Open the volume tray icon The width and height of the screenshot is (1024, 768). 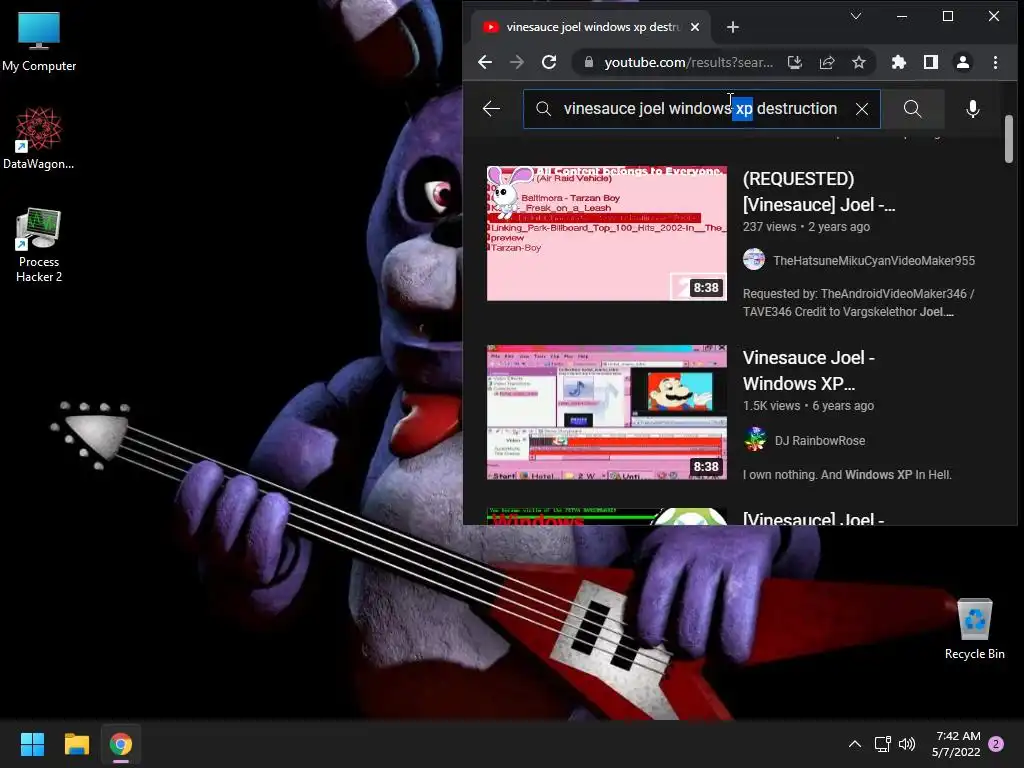coord(907,744)
